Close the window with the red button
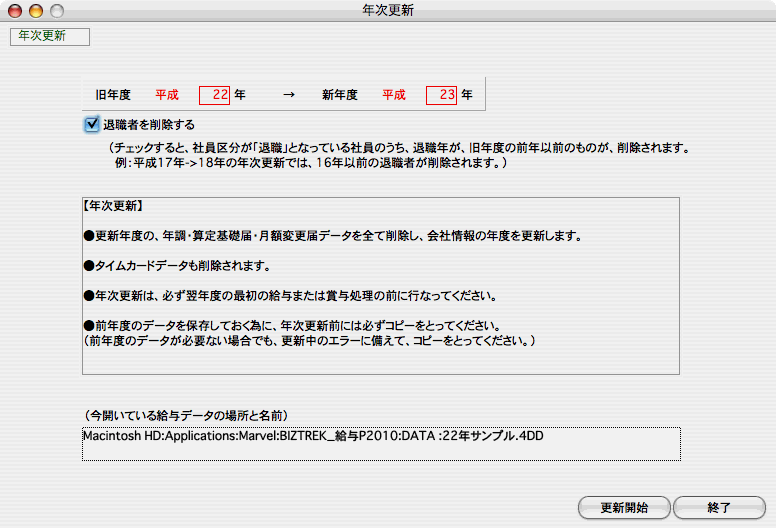The width and height of the screenshot is (776, 528). [x=14, y=11]
